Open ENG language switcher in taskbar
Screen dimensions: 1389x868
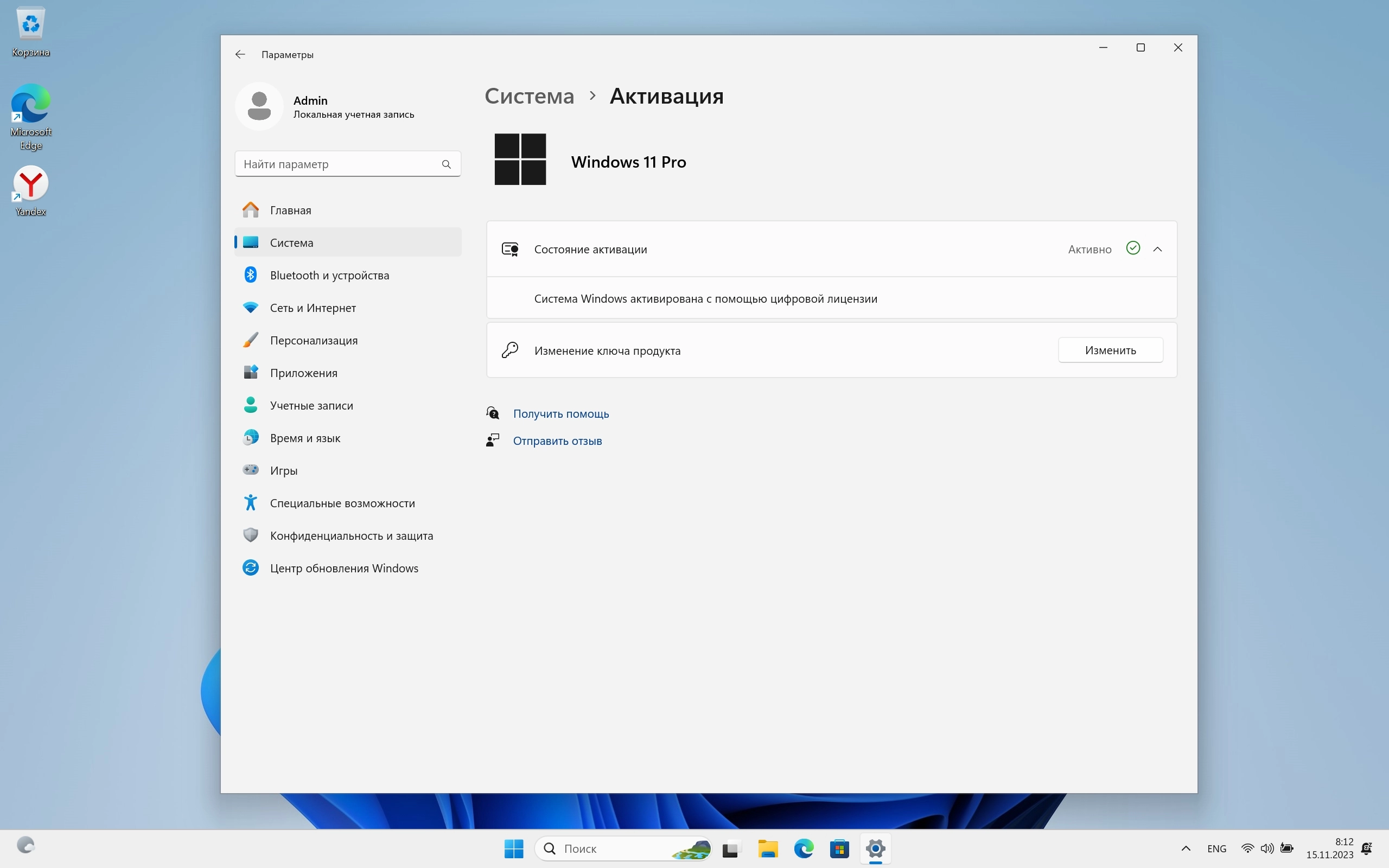pyautogui.click(x=1216, y=848)
